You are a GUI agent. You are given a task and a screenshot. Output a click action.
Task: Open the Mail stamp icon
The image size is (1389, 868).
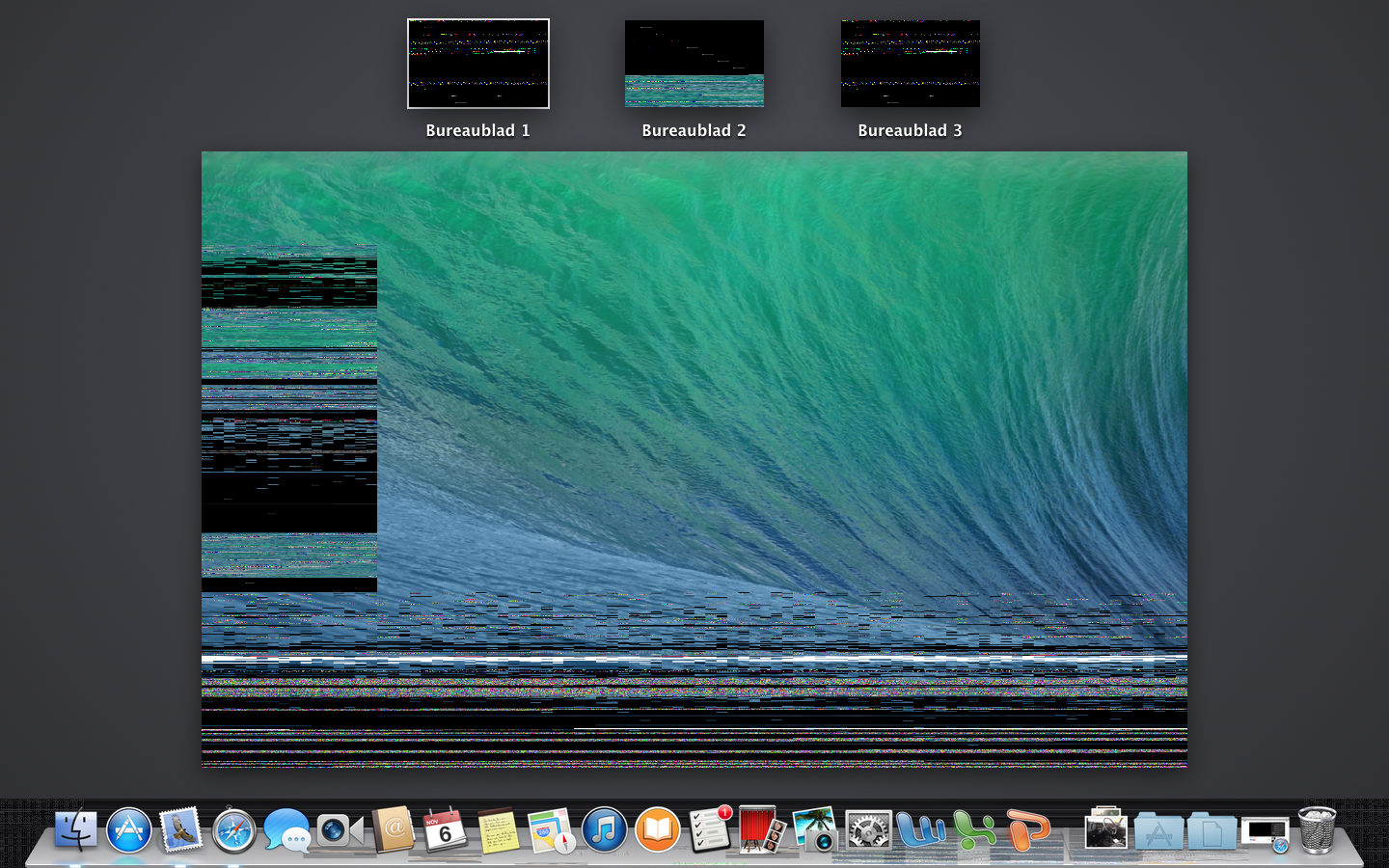181,829
